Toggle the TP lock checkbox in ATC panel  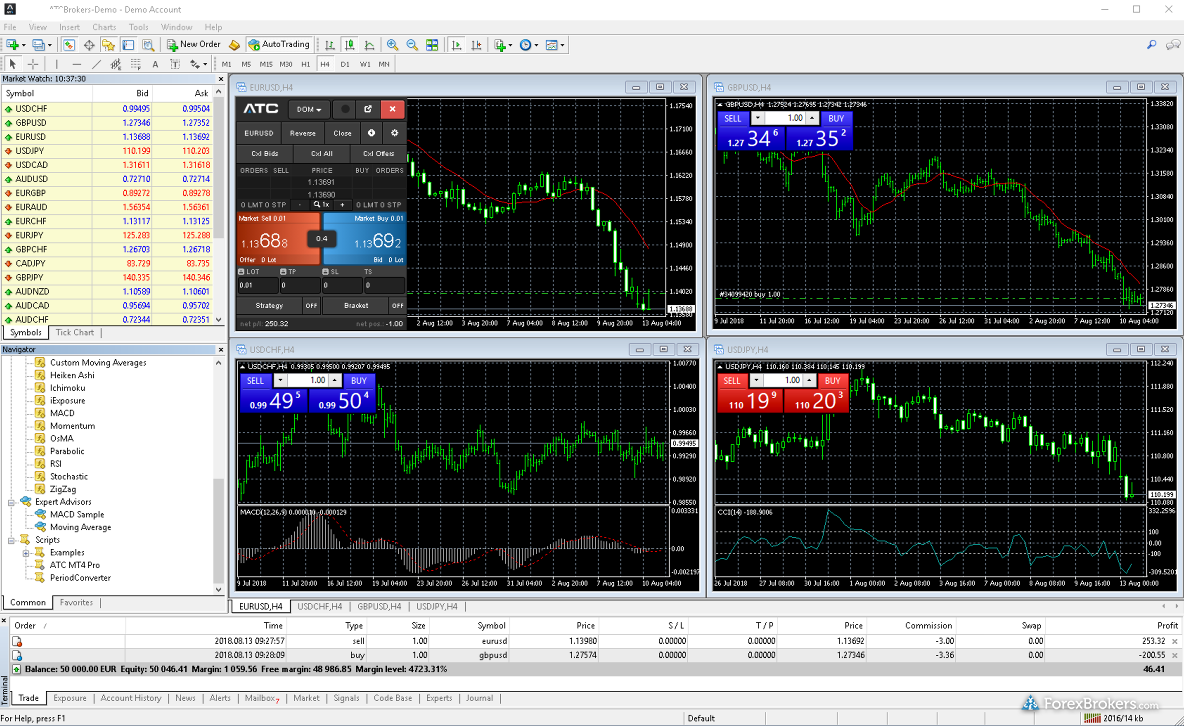[283, 271]
